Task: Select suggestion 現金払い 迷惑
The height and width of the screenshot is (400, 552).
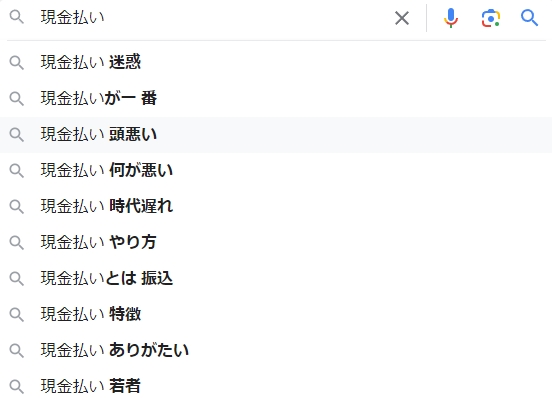Action: (276, 62)
